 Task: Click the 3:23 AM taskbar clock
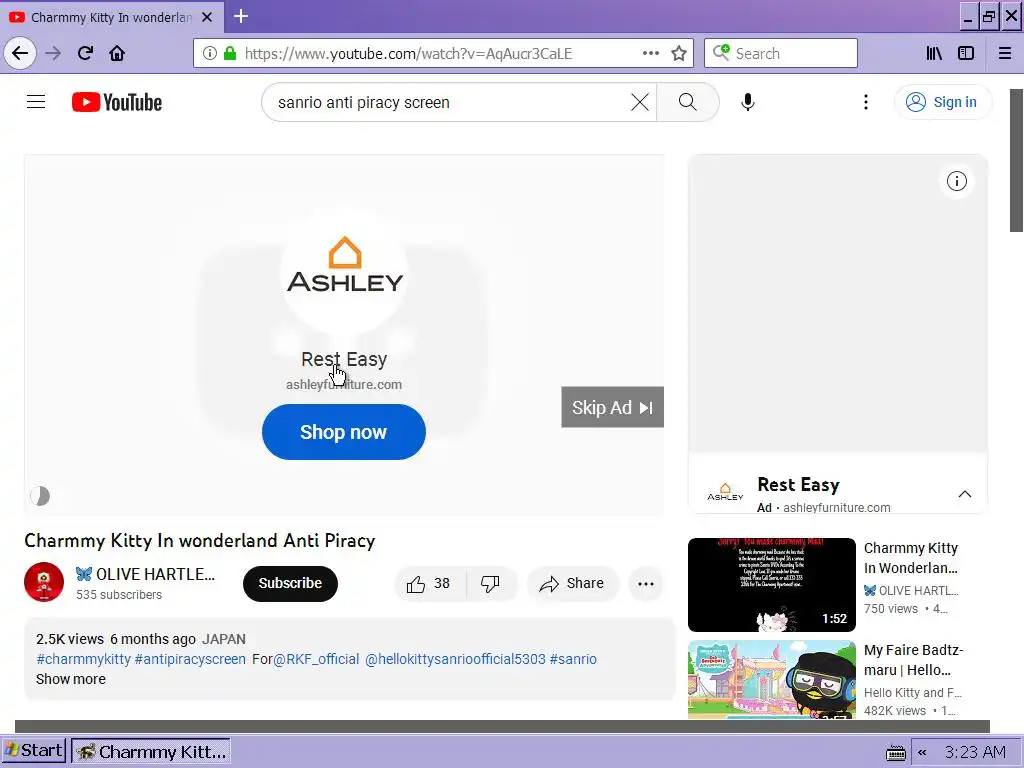975,752
